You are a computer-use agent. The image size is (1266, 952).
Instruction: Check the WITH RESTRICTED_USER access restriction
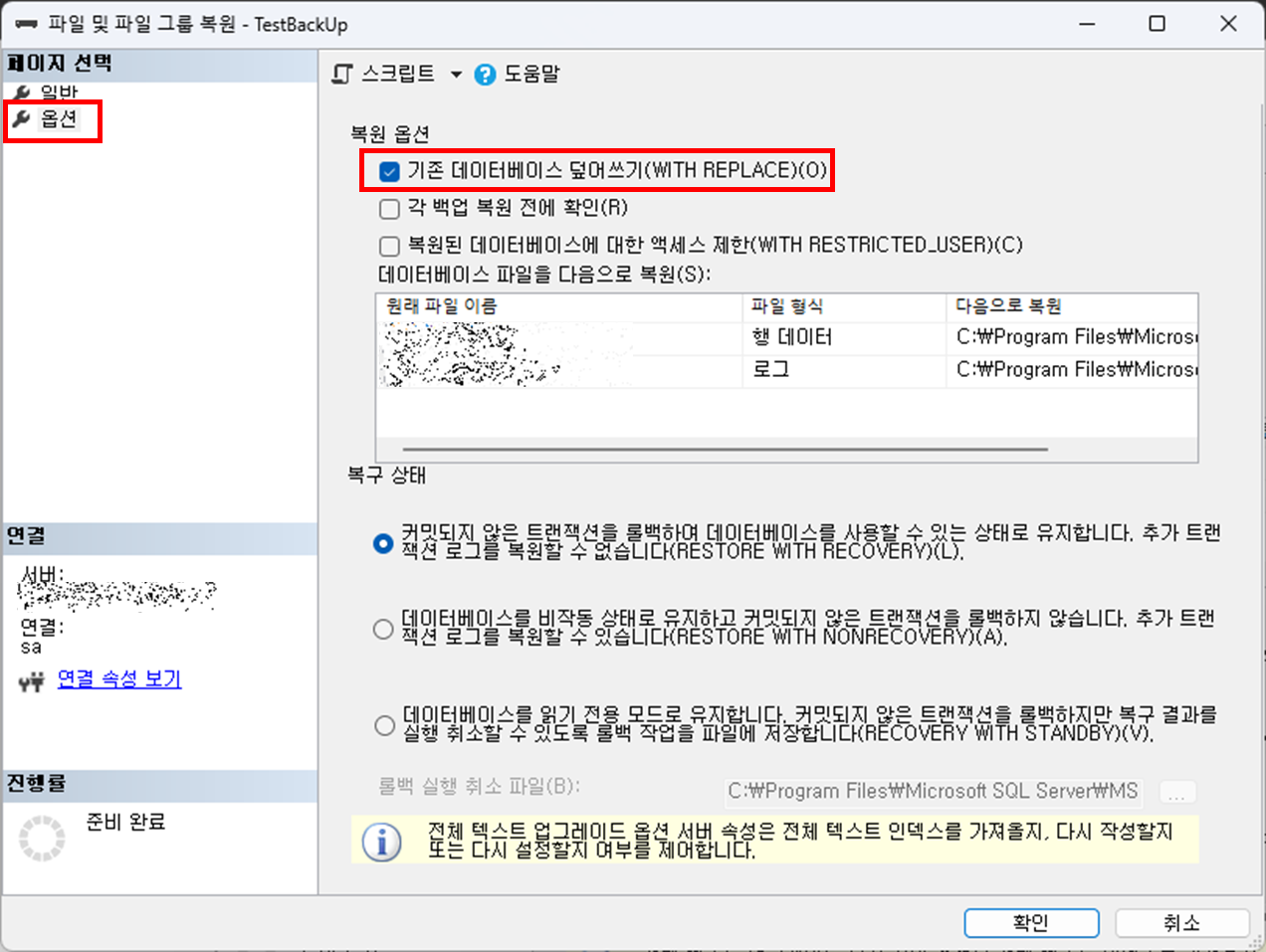coord(388,245)
